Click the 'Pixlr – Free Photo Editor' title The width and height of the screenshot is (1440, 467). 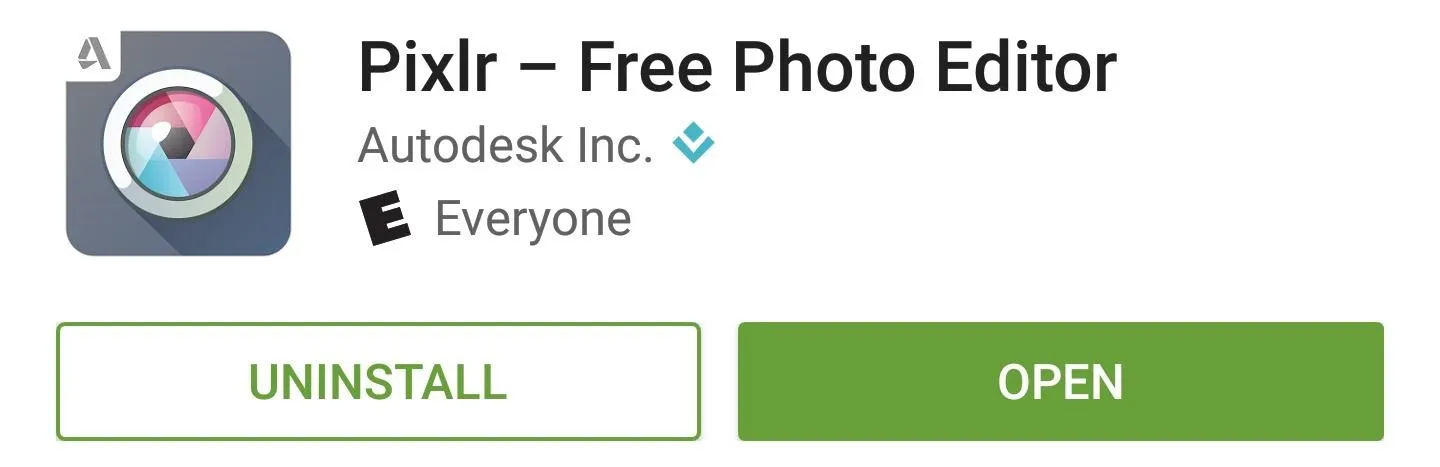(737, 68)
